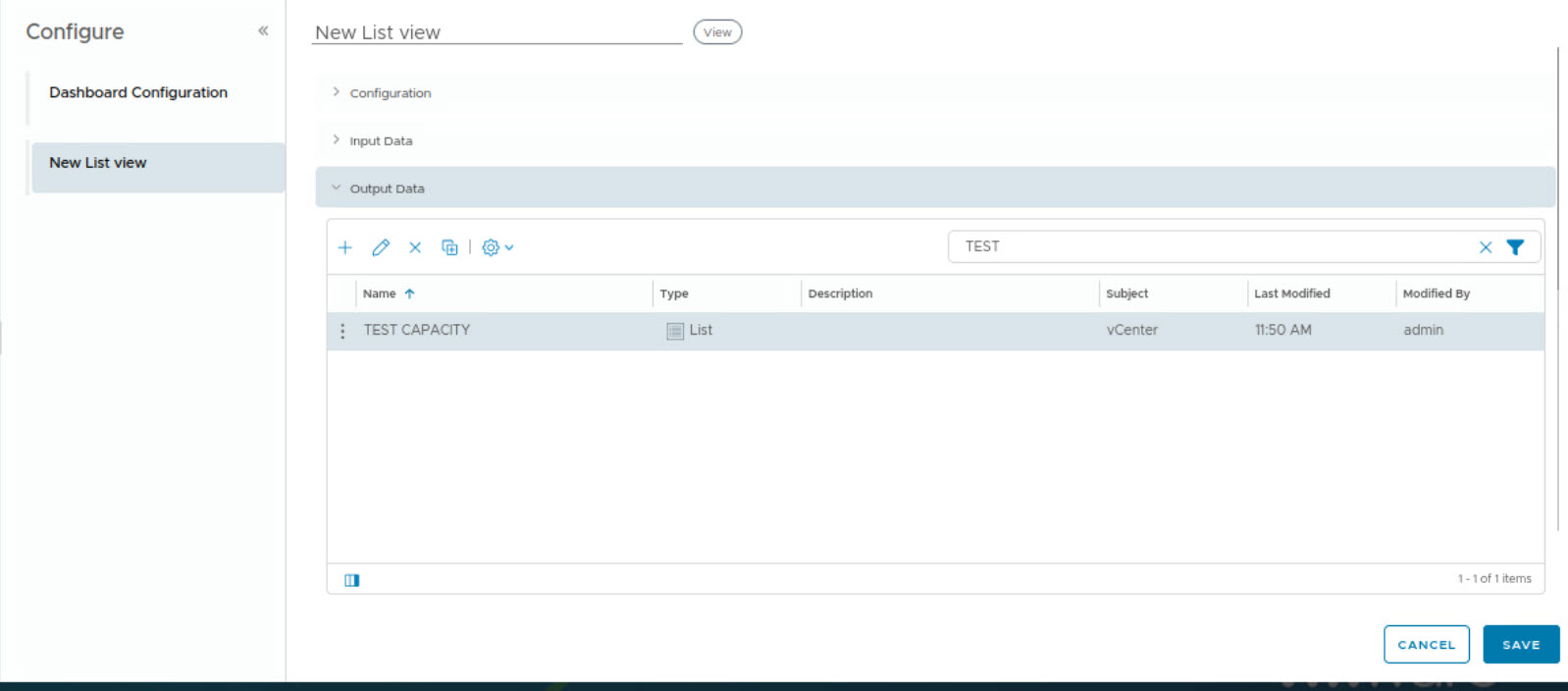Screen dimensions: 1568x691
Task: Click the SAVE button
Action: pos(1521,645)
